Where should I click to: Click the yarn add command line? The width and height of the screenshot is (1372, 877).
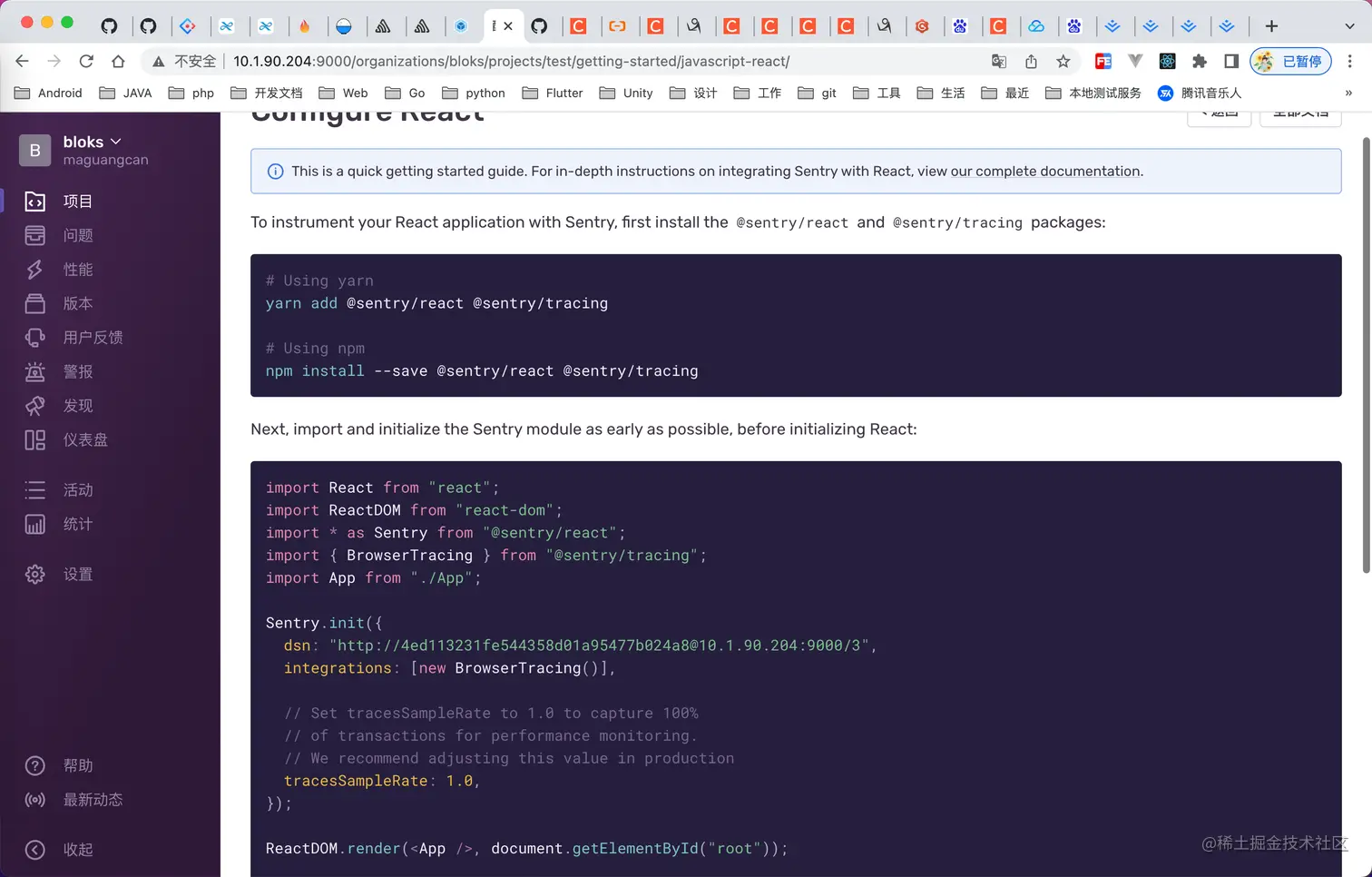(x=436, y=303)
